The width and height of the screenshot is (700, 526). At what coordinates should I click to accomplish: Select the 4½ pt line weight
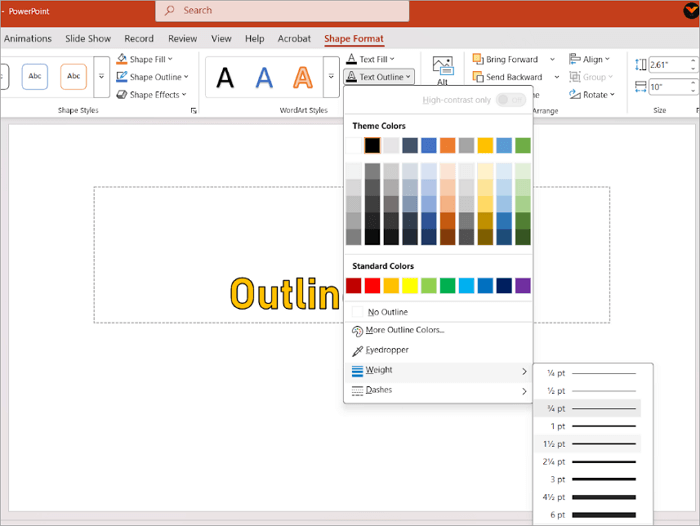click(x=588, y=497)
